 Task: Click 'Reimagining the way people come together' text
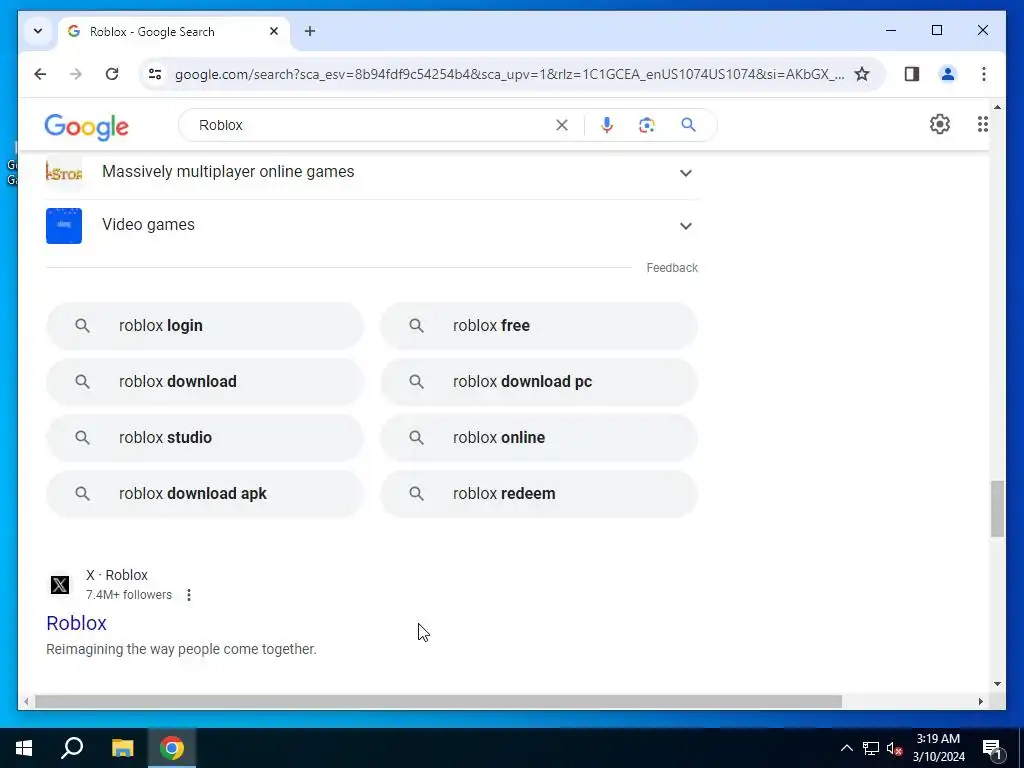(x=181, y=649)
